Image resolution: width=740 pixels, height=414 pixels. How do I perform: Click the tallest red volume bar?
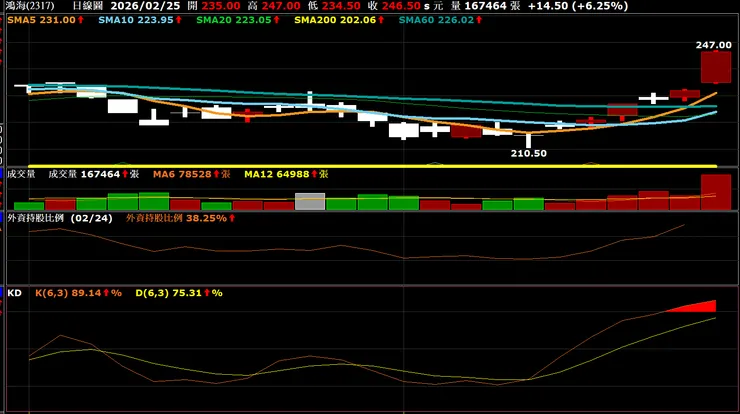coord(716,192)
